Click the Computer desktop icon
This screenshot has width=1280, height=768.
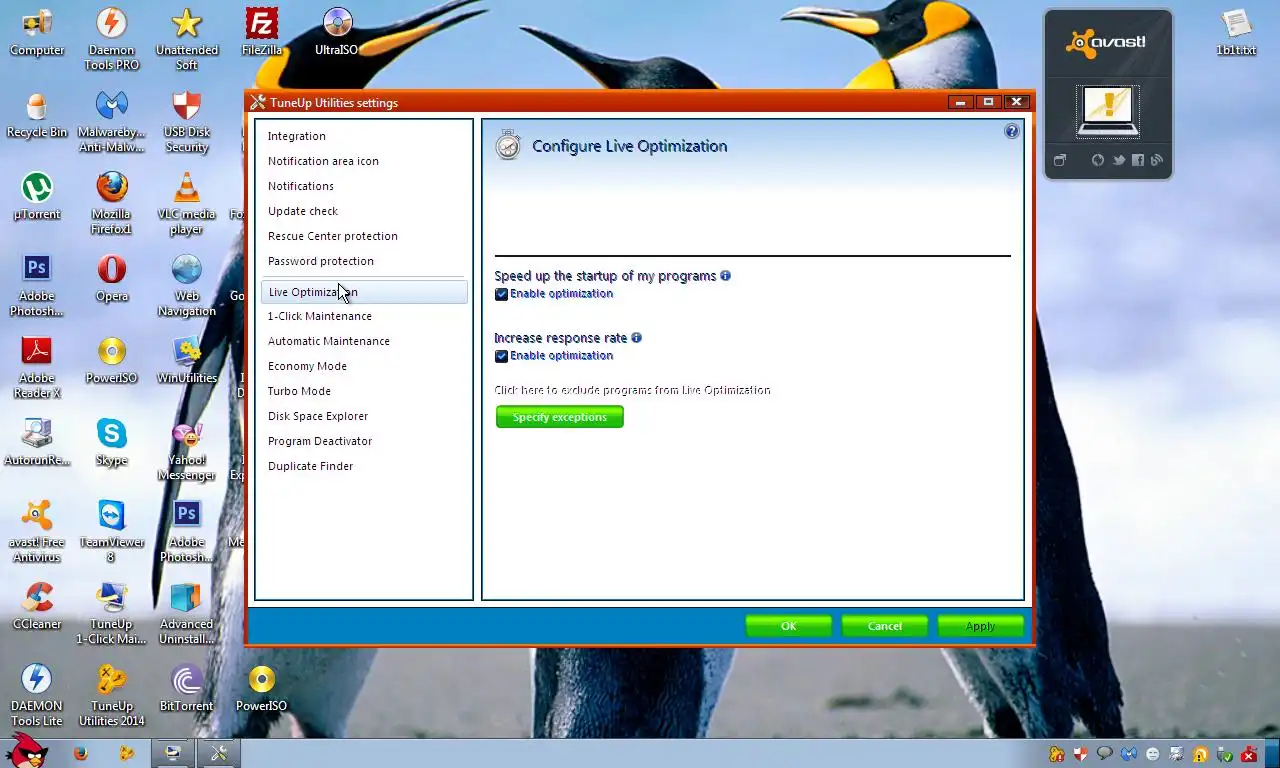pyautogui.click(x=37, y=32)
